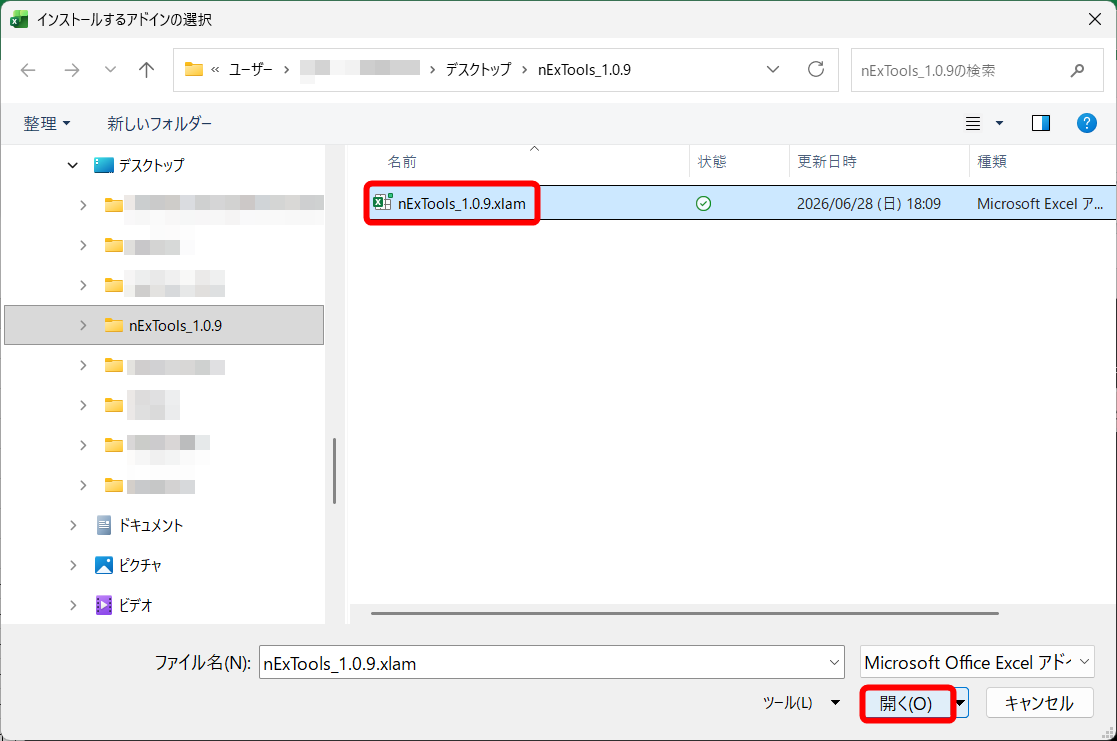Viewport: 1117px width, 741px height.
Task: Select ビデオ in the navigation tree
Action: pyautogui.click(x=135, y=605)
